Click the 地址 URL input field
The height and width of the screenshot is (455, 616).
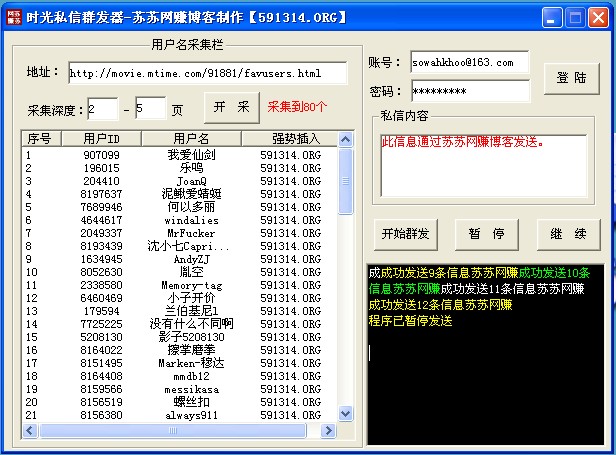[x=208, y=73]
